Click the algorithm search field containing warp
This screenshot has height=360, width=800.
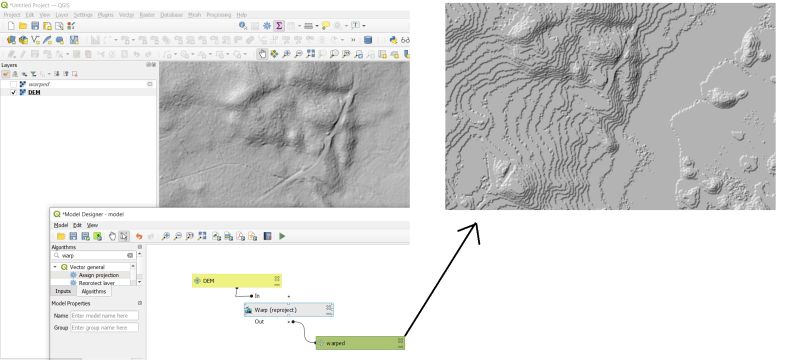[x=92, y=255]
